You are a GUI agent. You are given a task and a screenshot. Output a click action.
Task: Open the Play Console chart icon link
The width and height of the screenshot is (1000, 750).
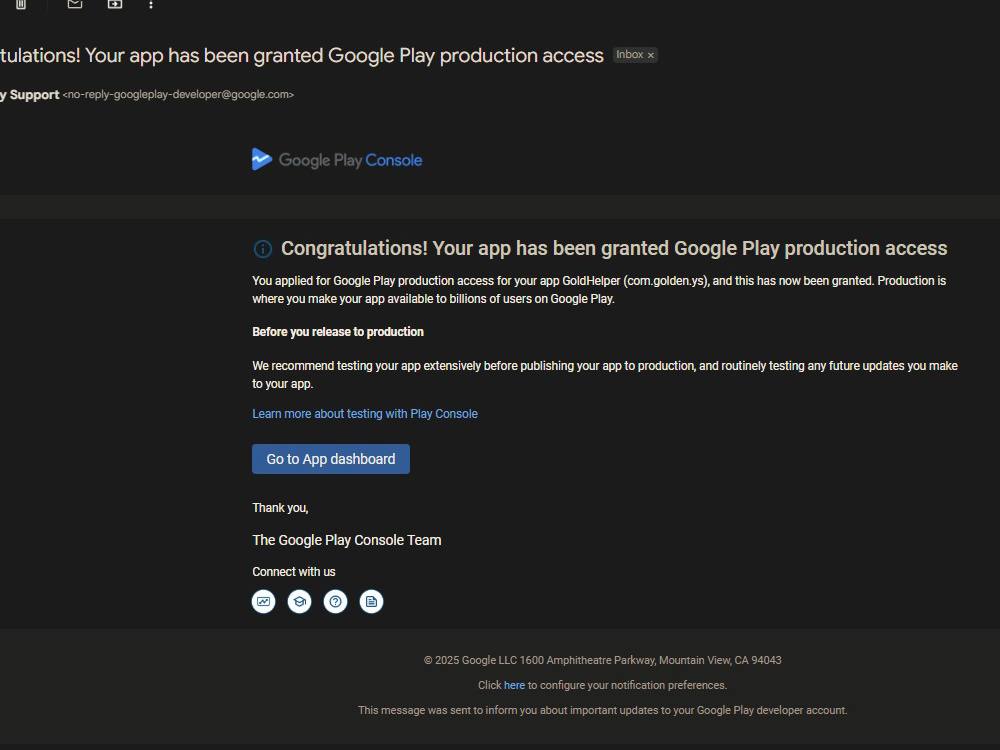click(x=263, y=601)
